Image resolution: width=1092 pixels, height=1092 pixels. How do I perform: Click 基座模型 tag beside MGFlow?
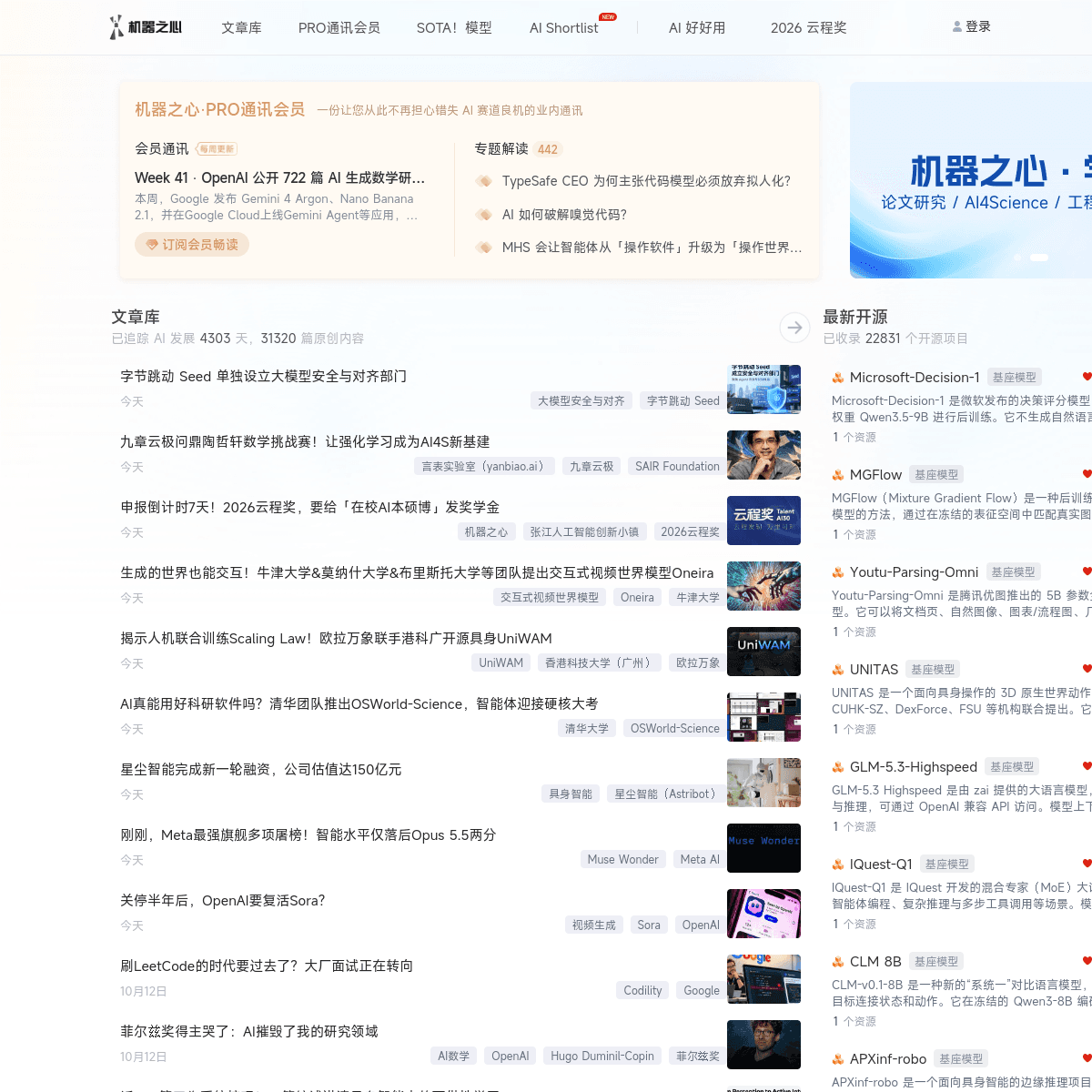coord(936,474)
